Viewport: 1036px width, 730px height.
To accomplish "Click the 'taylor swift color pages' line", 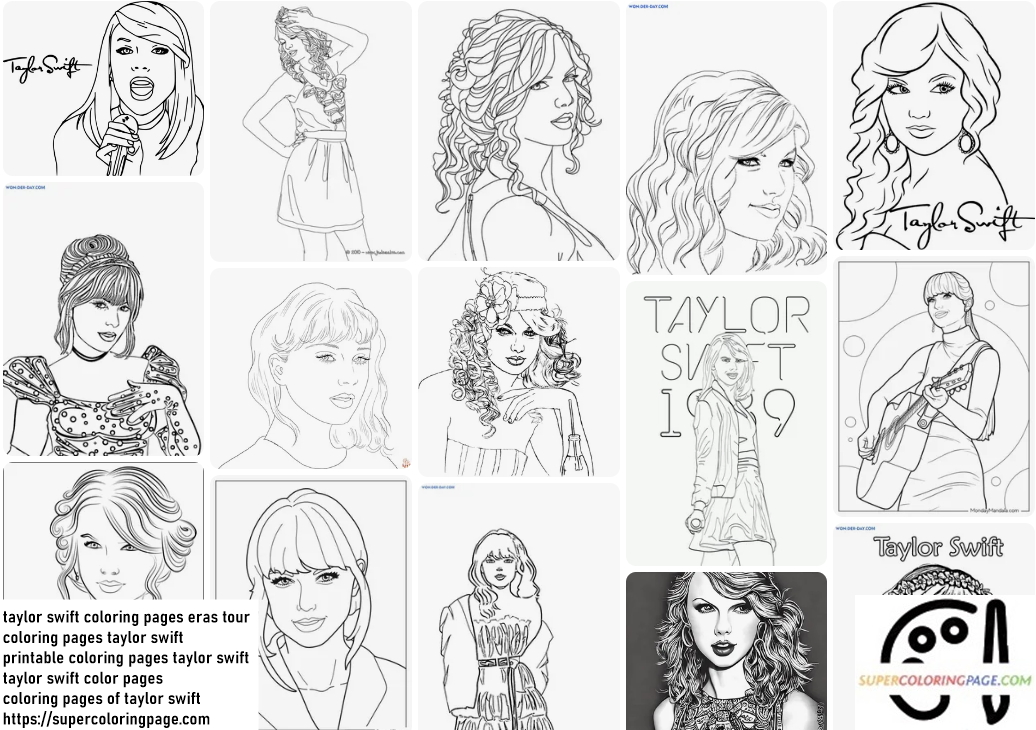I will coord(83,678).
